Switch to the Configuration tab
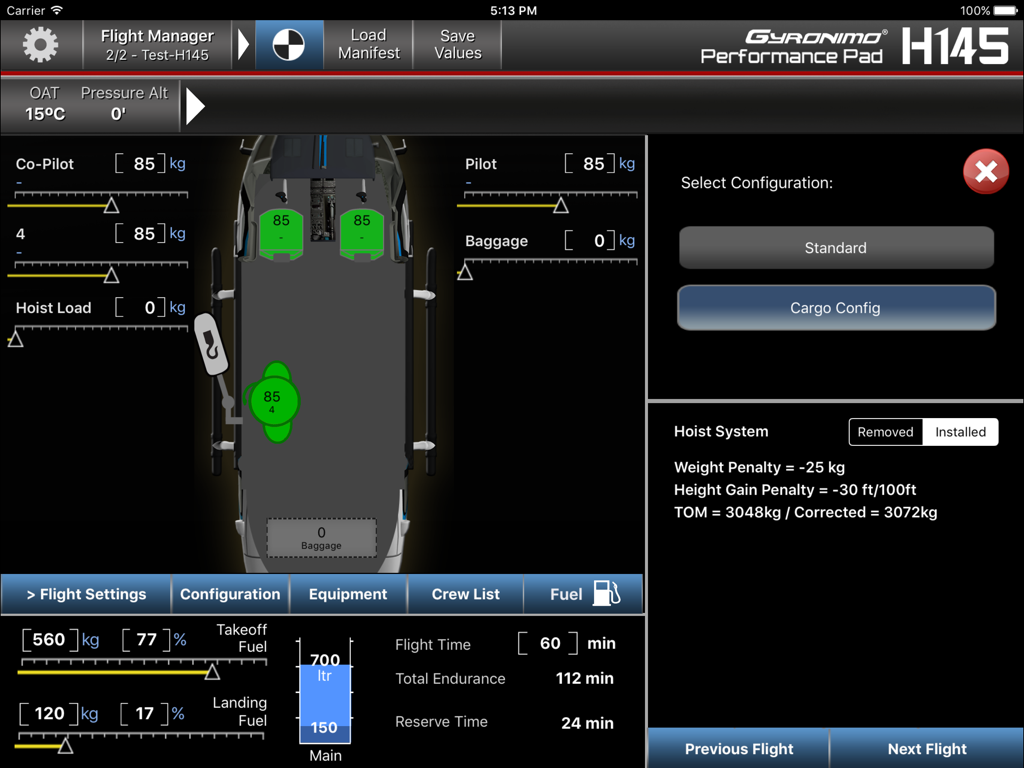 point(230,594)
